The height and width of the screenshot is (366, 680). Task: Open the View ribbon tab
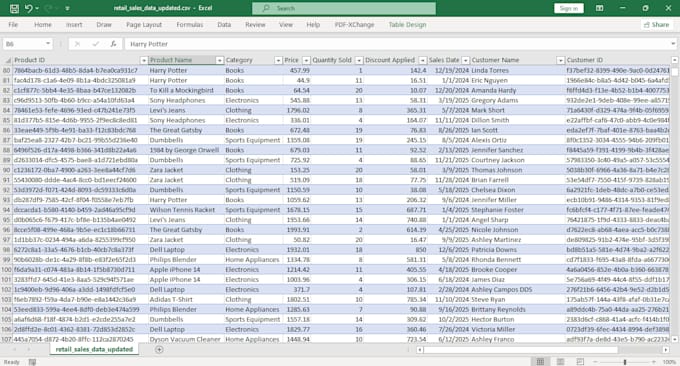[x=285, y=25]
